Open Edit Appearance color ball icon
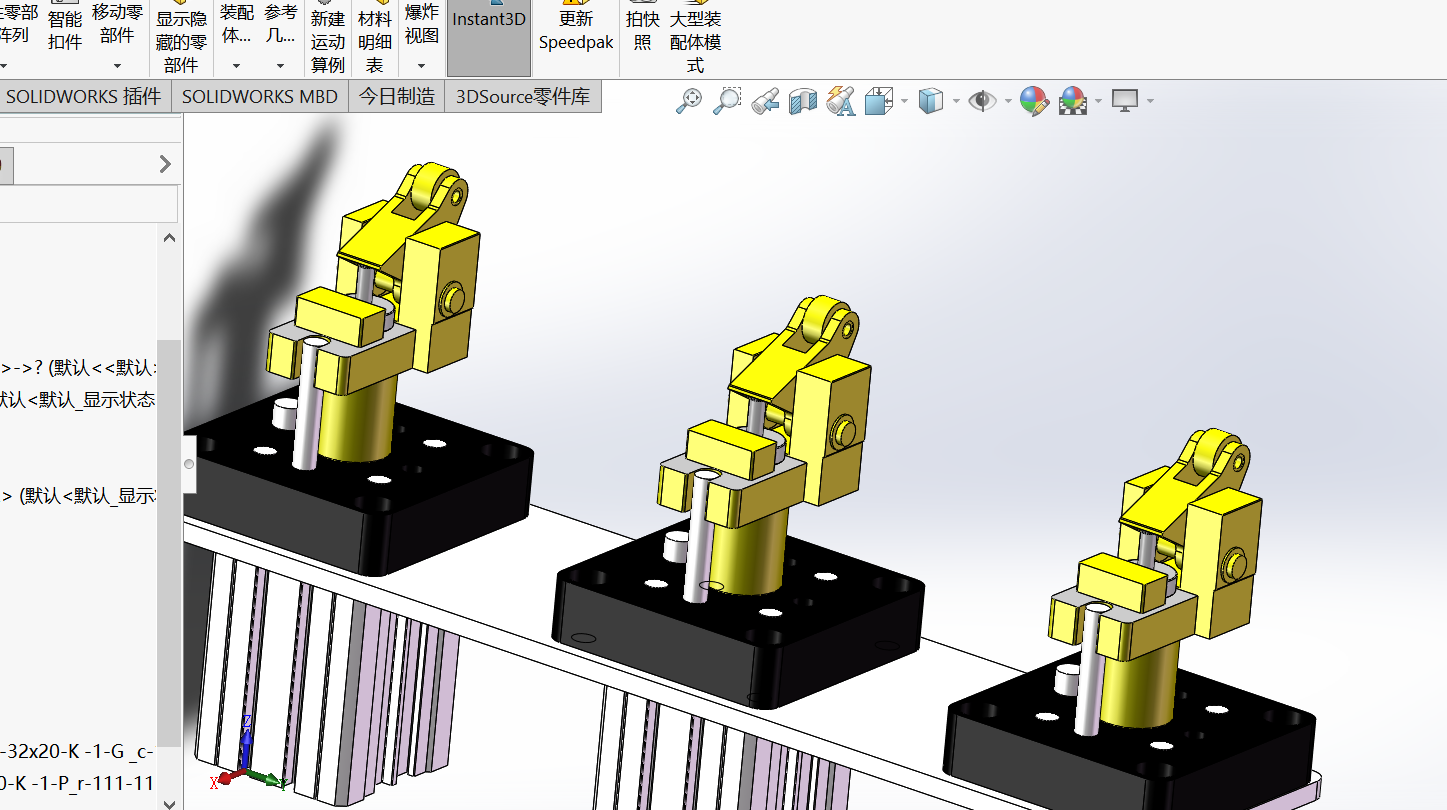The image size is (1447, 810). pos(1033,101)
